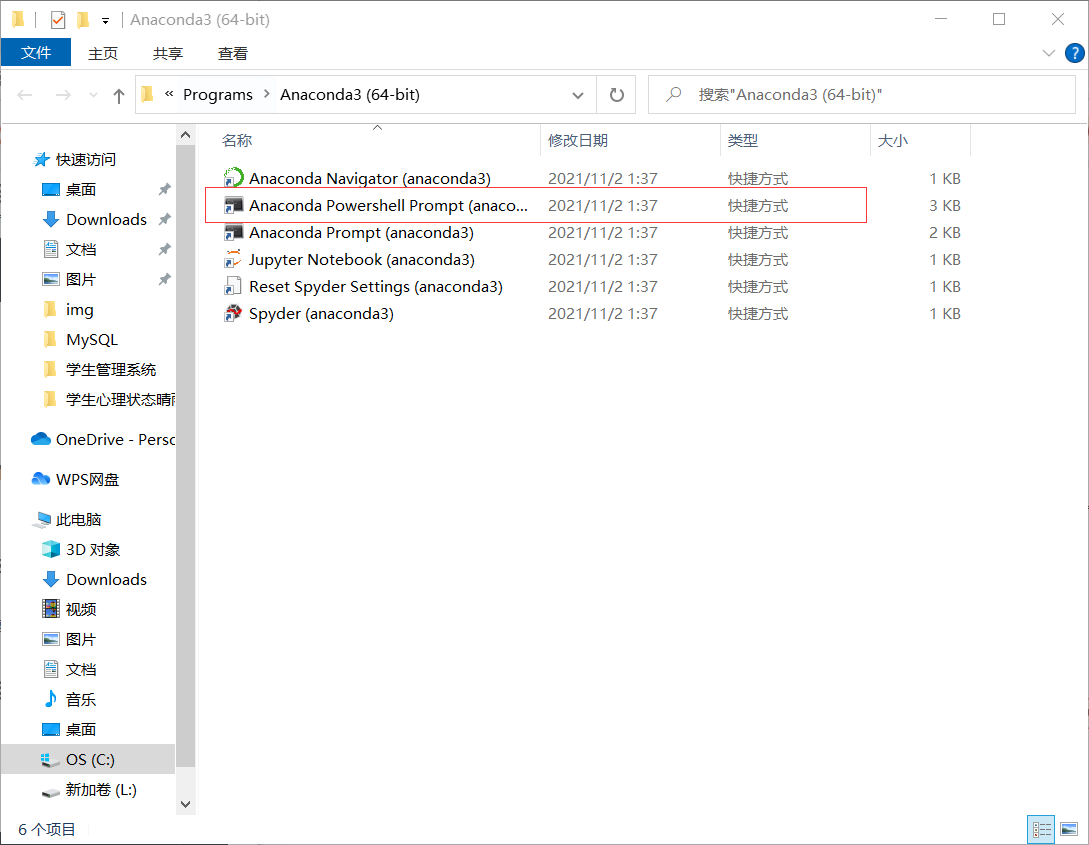Switch to details view icon
Screen dimensions: 1089x845
point(1041,829)
